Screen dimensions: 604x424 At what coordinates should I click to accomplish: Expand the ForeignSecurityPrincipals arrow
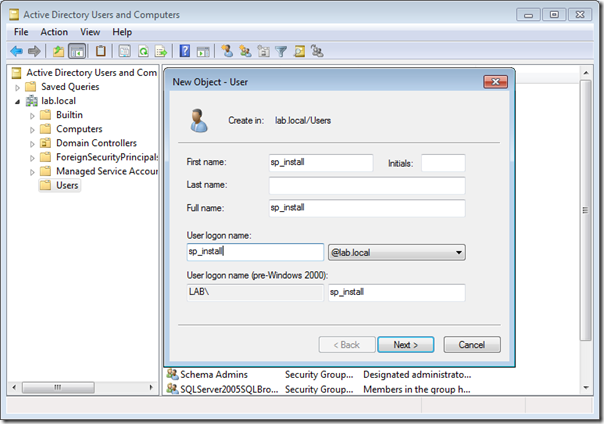pos(32,158)
